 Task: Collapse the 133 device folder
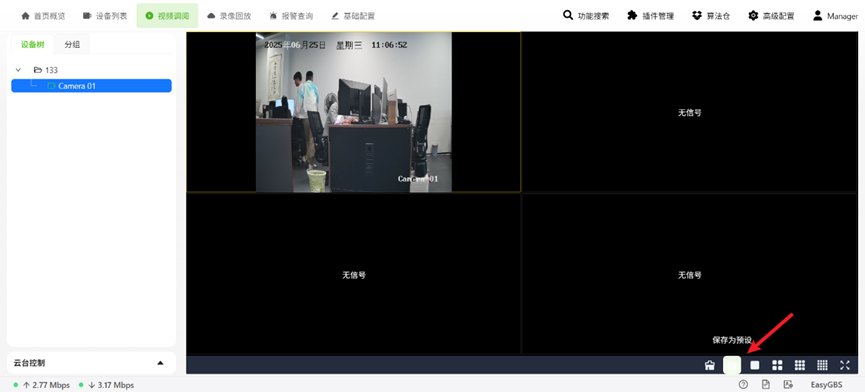point(18,70)
